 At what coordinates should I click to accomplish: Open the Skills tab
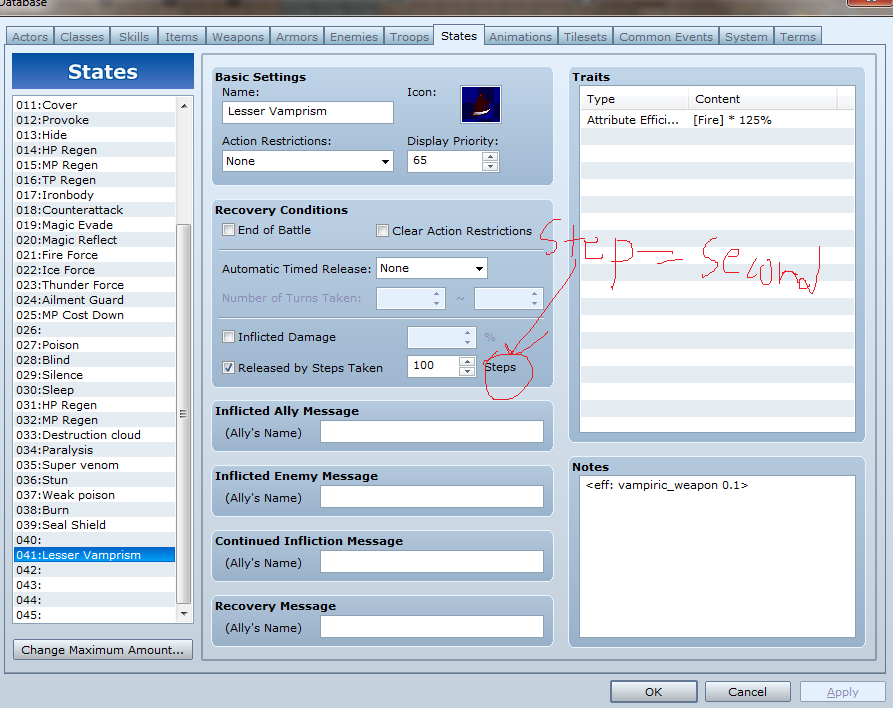coord(134,36)
